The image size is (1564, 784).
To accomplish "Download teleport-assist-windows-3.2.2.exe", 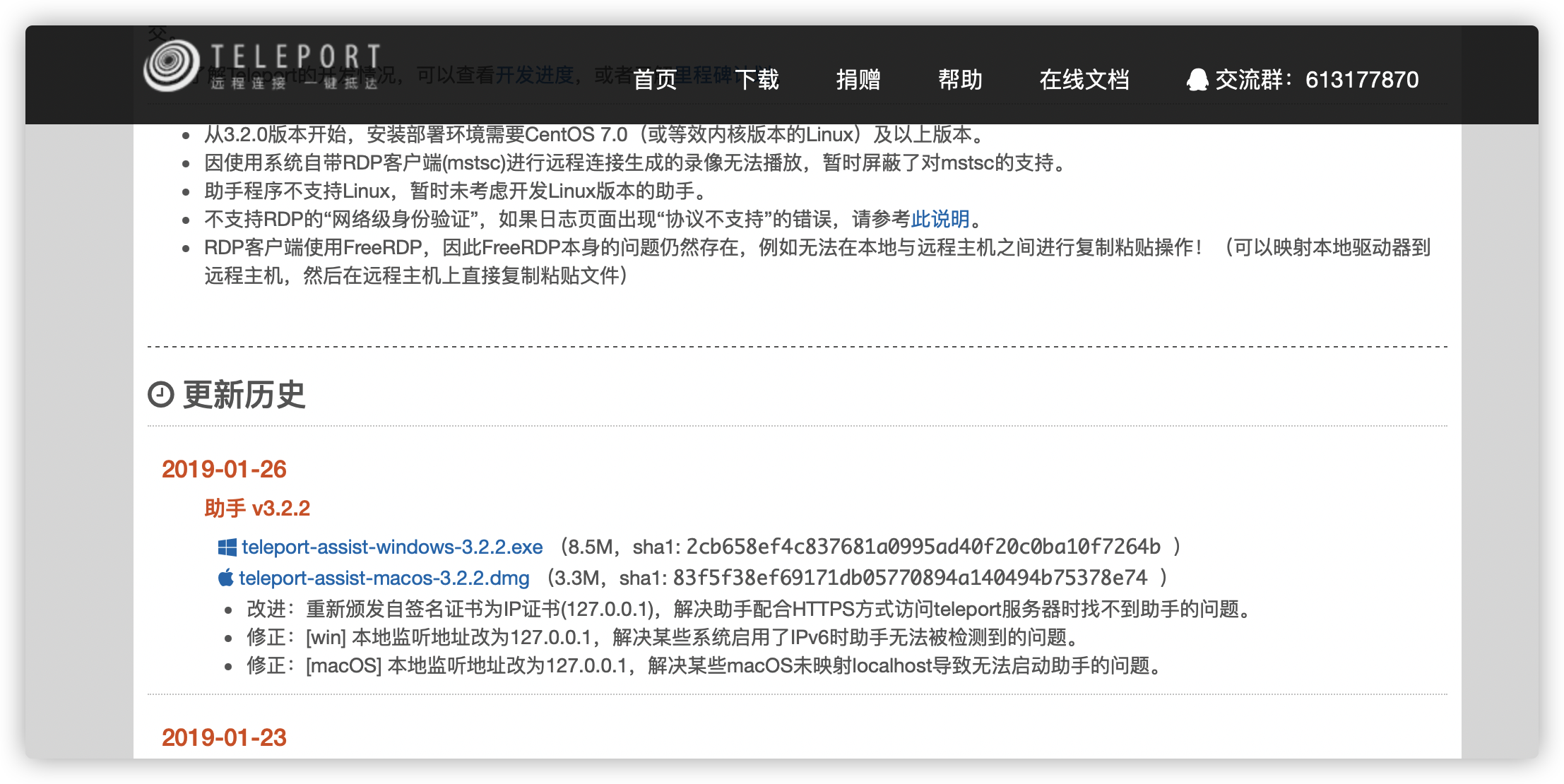I will pos(391,547).
